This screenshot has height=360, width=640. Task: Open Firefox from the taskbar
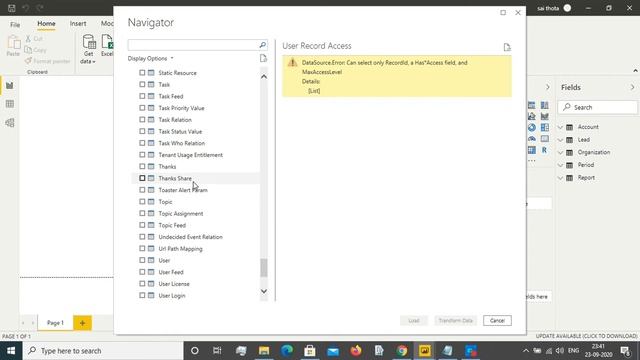point(356,351)
